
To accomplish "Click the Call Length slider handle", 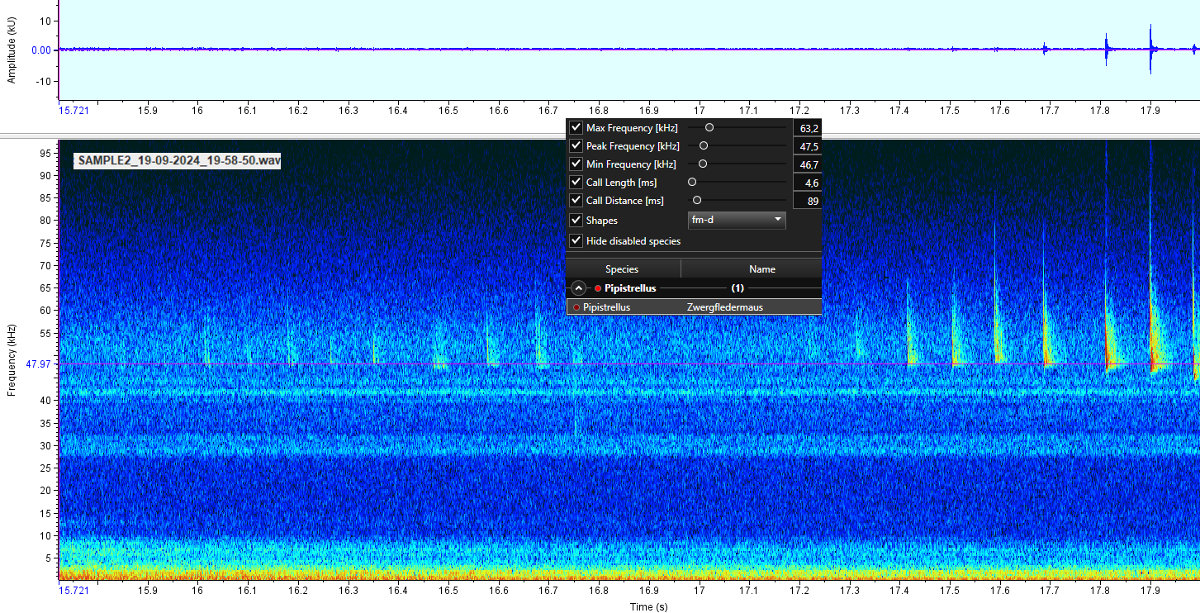I will pyautogui.click(x=691, y=181).
